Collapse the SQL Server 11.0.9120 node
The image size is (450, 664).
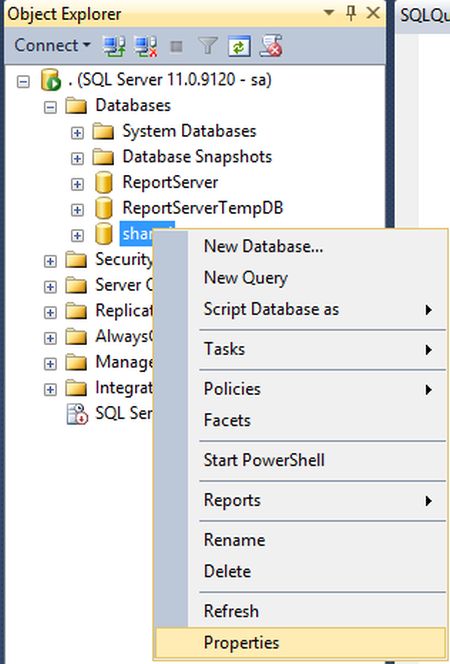pos(23,81)
